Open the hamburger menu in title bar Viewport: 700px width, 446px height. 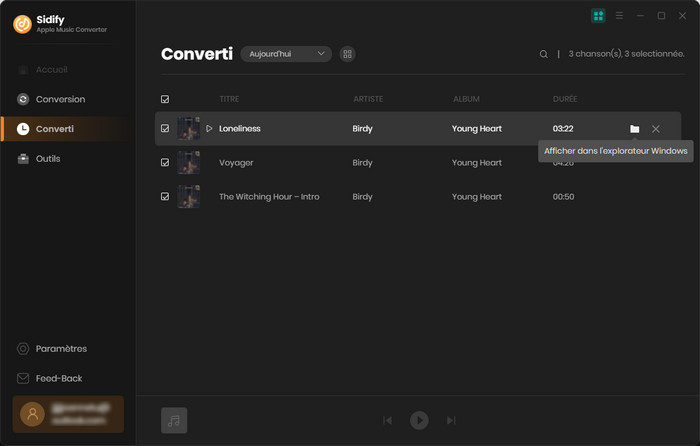coord(620,16)
